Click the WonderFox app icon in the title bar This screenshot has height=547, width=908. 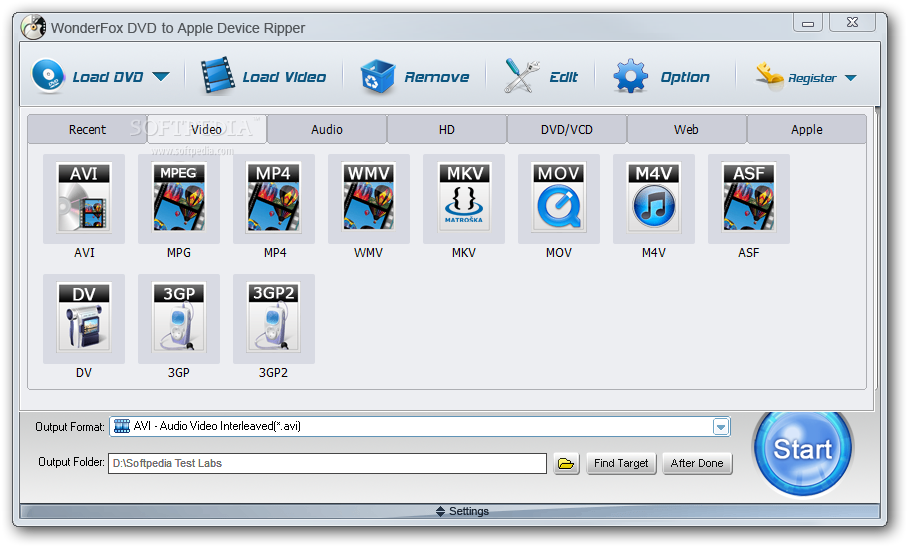33,27
